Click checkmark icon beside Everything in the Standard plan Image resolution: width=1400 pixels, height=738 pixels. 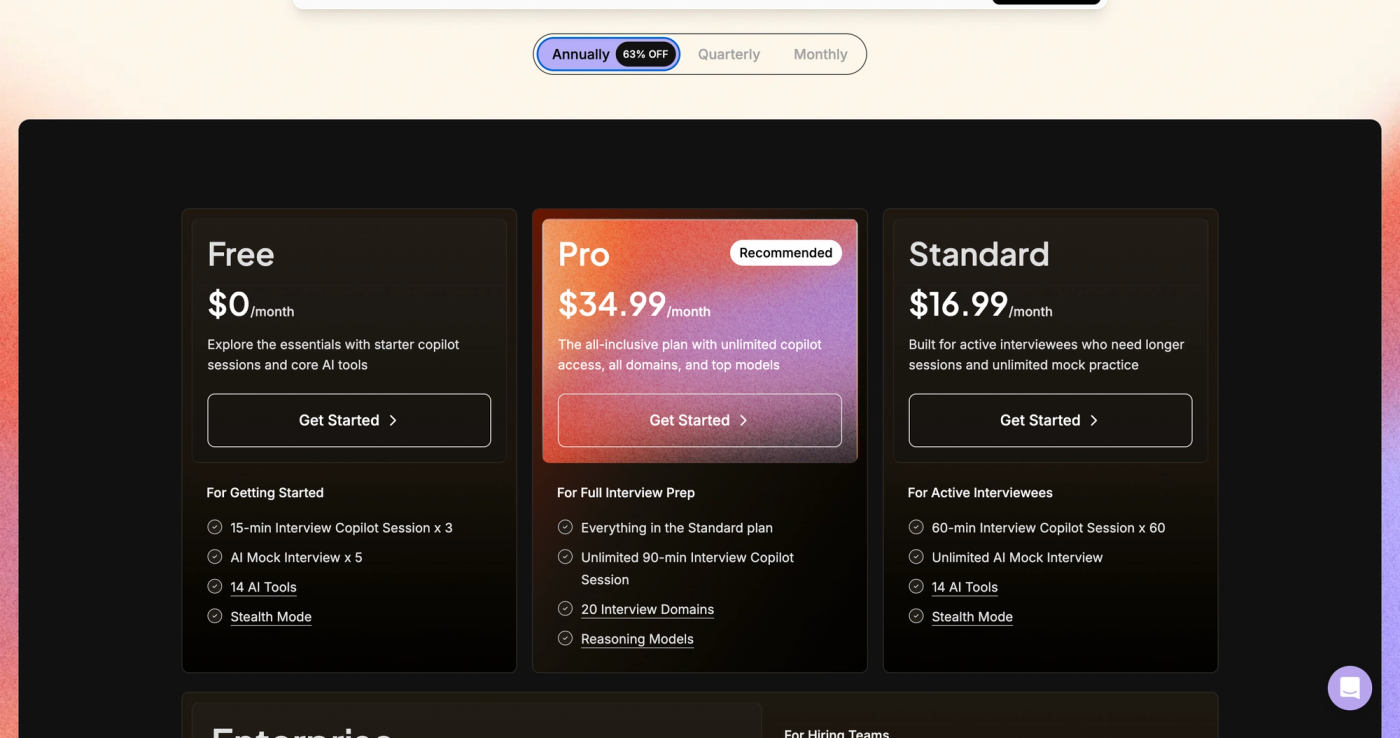565,527
